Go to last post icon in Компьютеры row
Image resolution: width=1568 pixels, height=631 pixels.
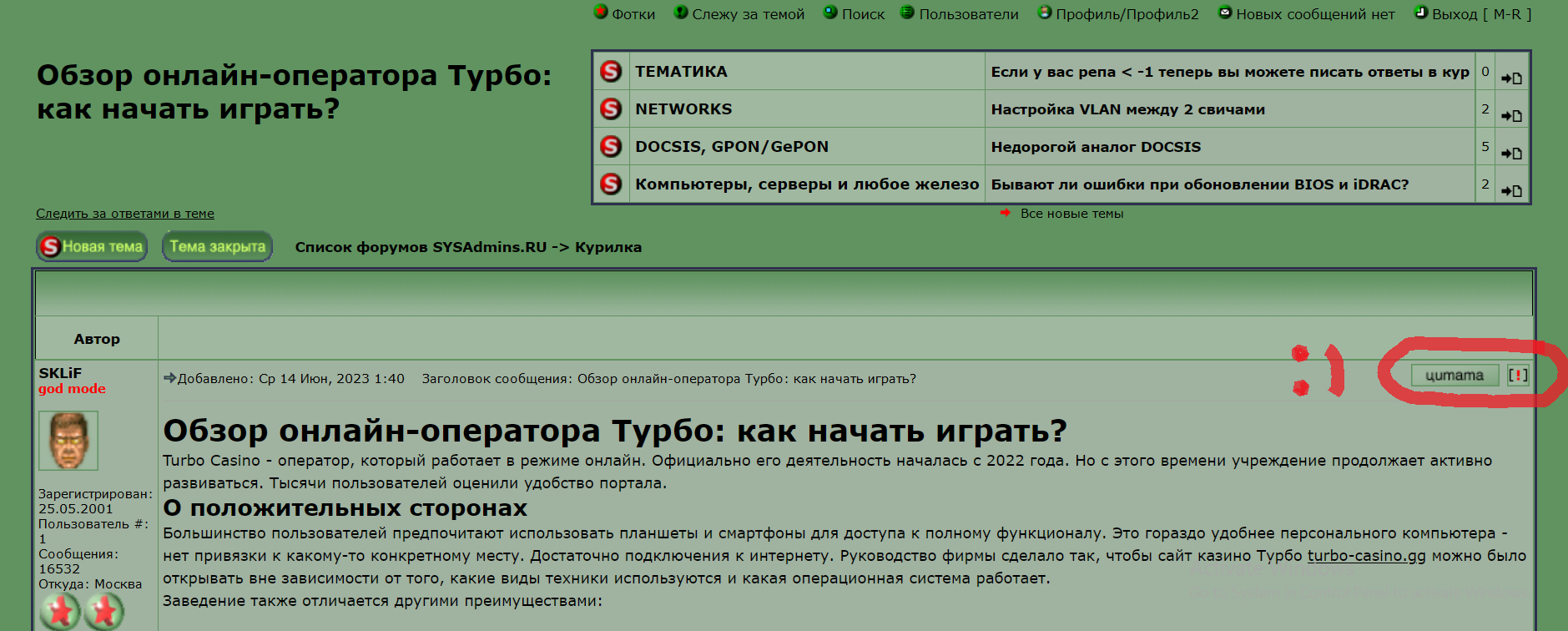click(1512, 190)
